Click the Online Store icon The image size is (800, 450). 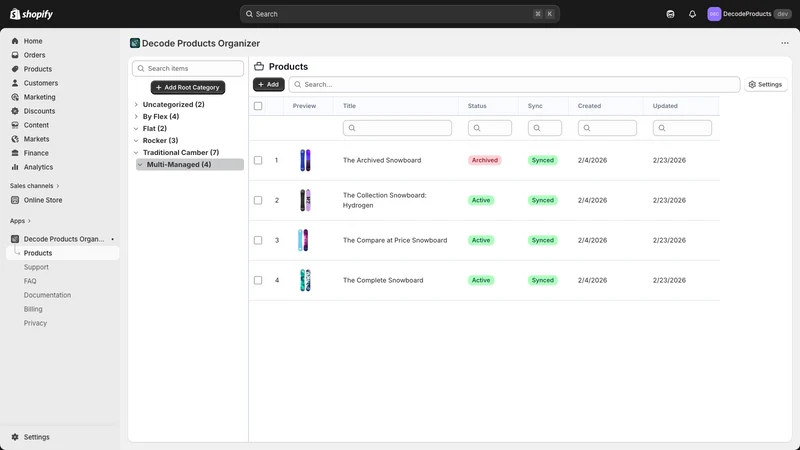click(x=15, y=200)
